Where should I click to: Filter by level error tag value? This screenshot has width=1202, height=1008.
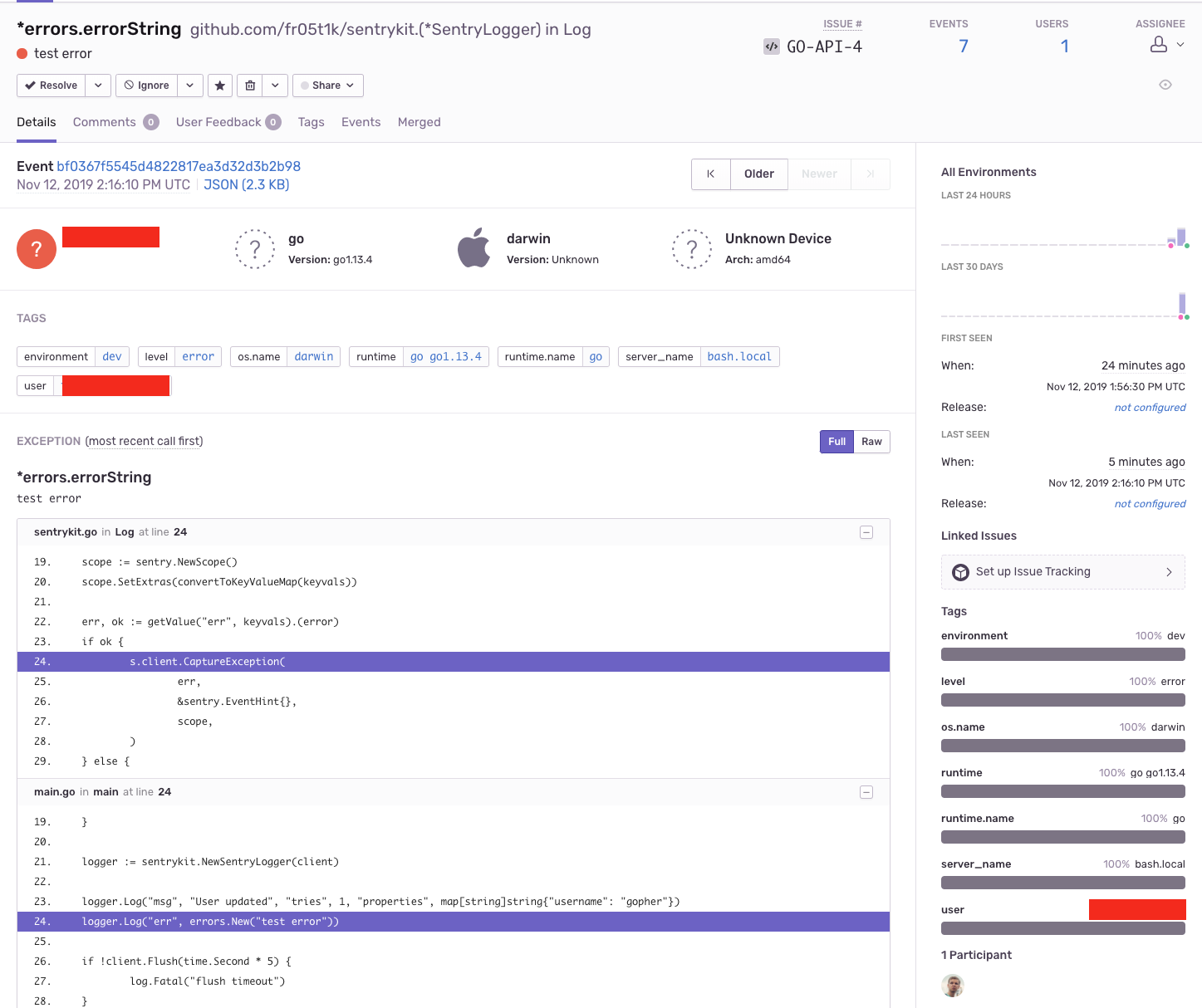[x=199, y=357]
